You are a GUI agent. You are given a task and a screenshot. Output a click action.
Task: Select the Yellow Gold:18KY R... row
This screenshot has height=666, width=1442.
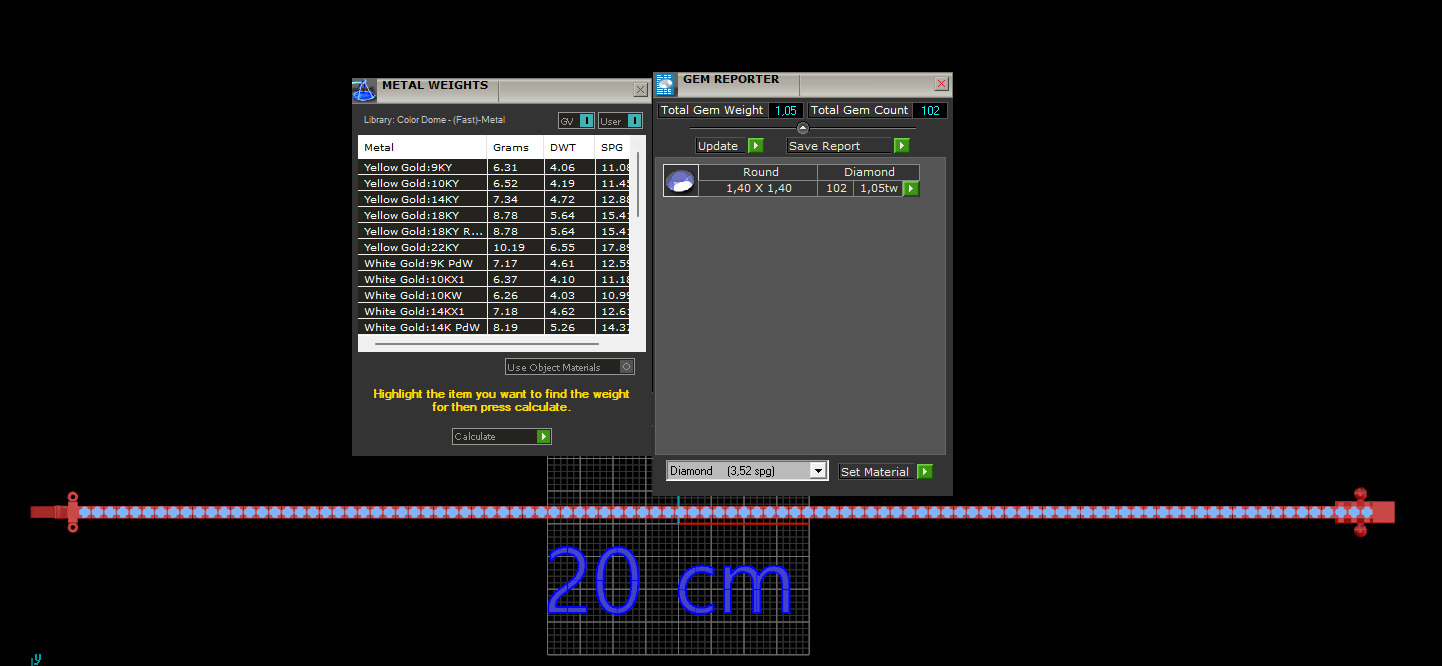coord(494,231)
